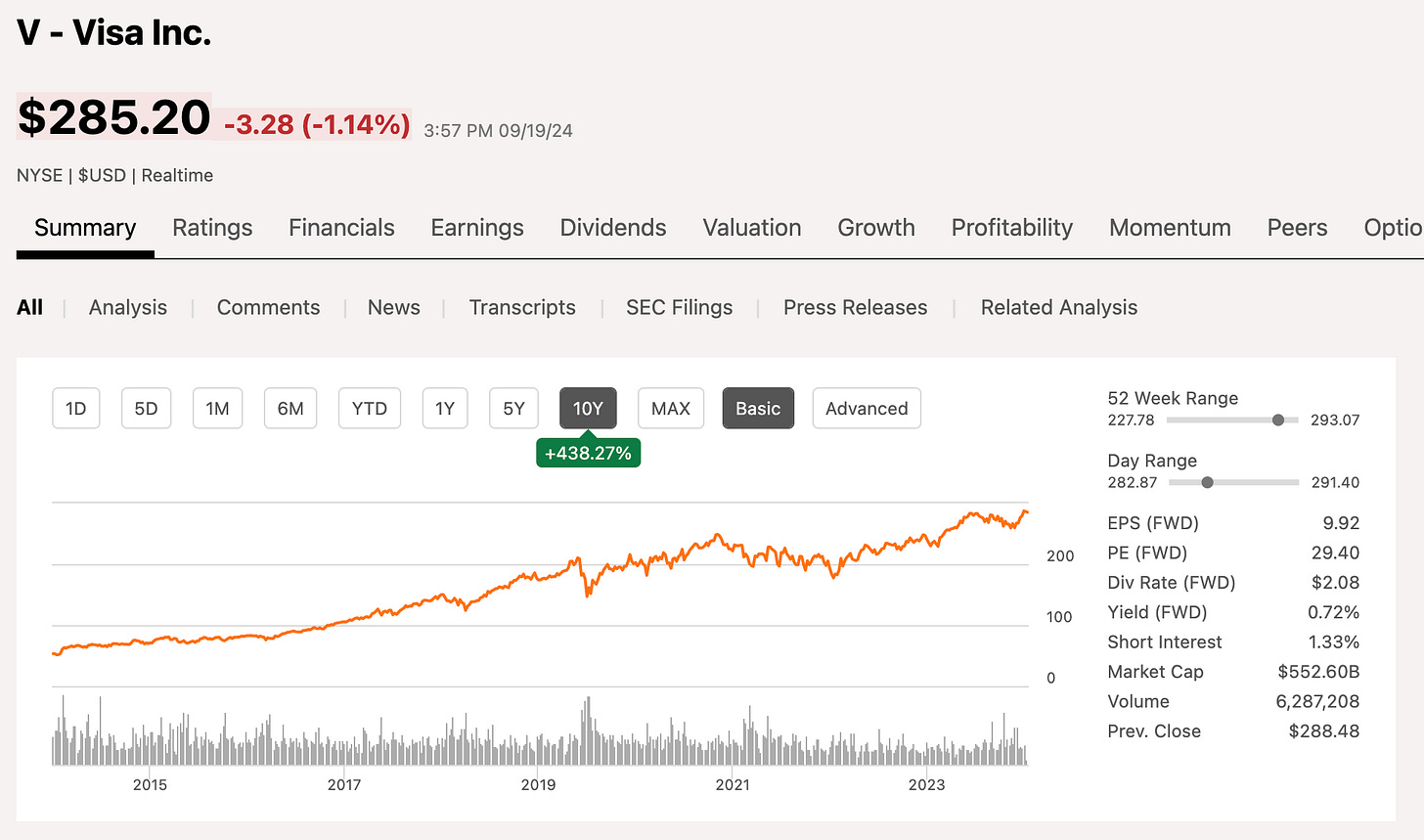This screenshot has height=840, width=1424.
Task: Choose the 1M chart range
Action: (217, 409)
